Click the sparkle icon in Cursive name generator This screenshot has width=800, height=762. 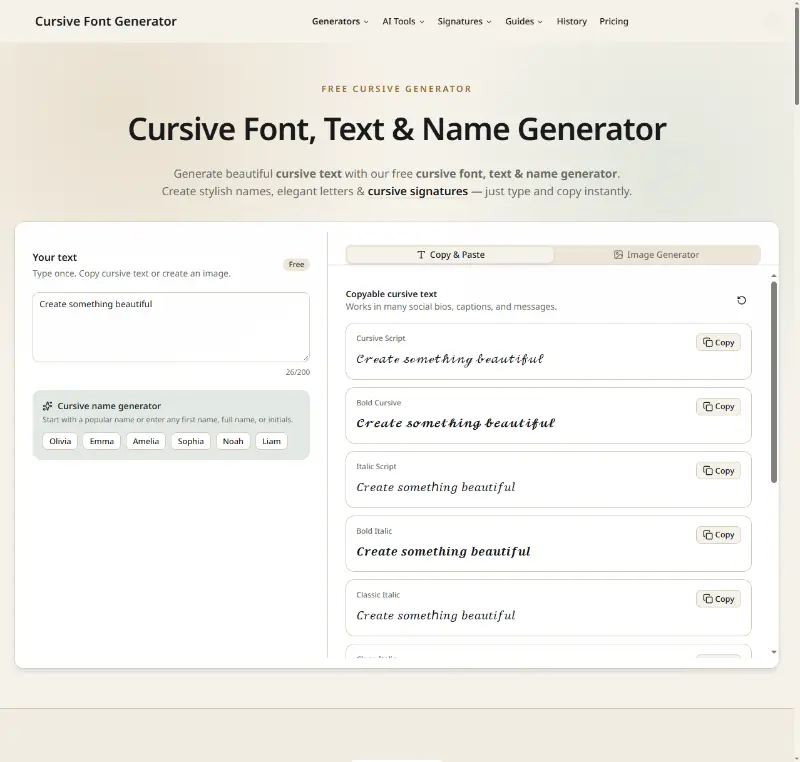[47, 406]
